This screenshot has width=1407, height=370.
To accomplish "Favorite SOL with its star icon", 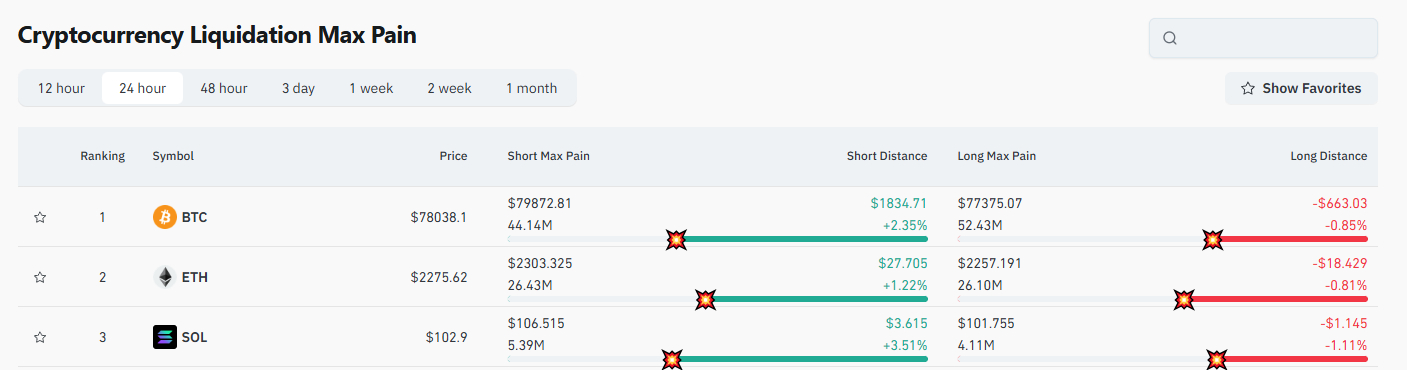I will (x=40, y=337).
